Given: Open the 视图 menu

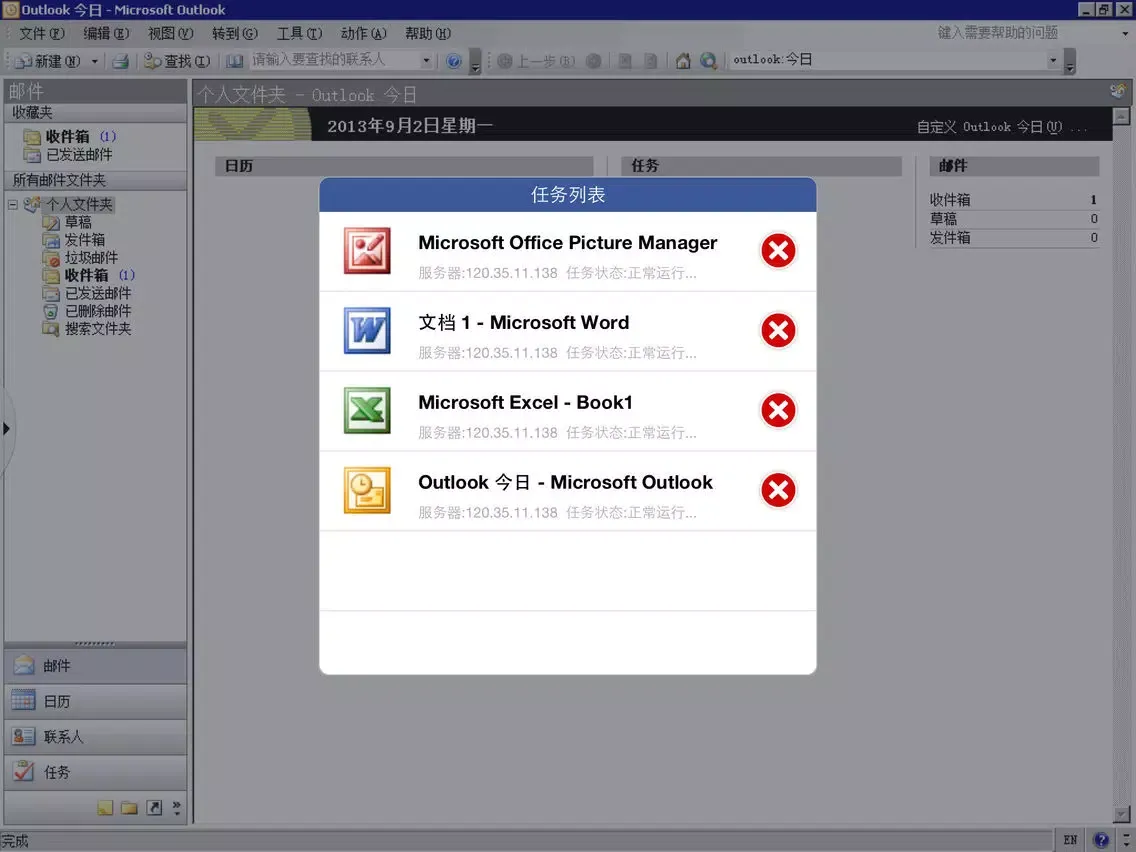Looking at the screenshot, I should pos(170,33).
